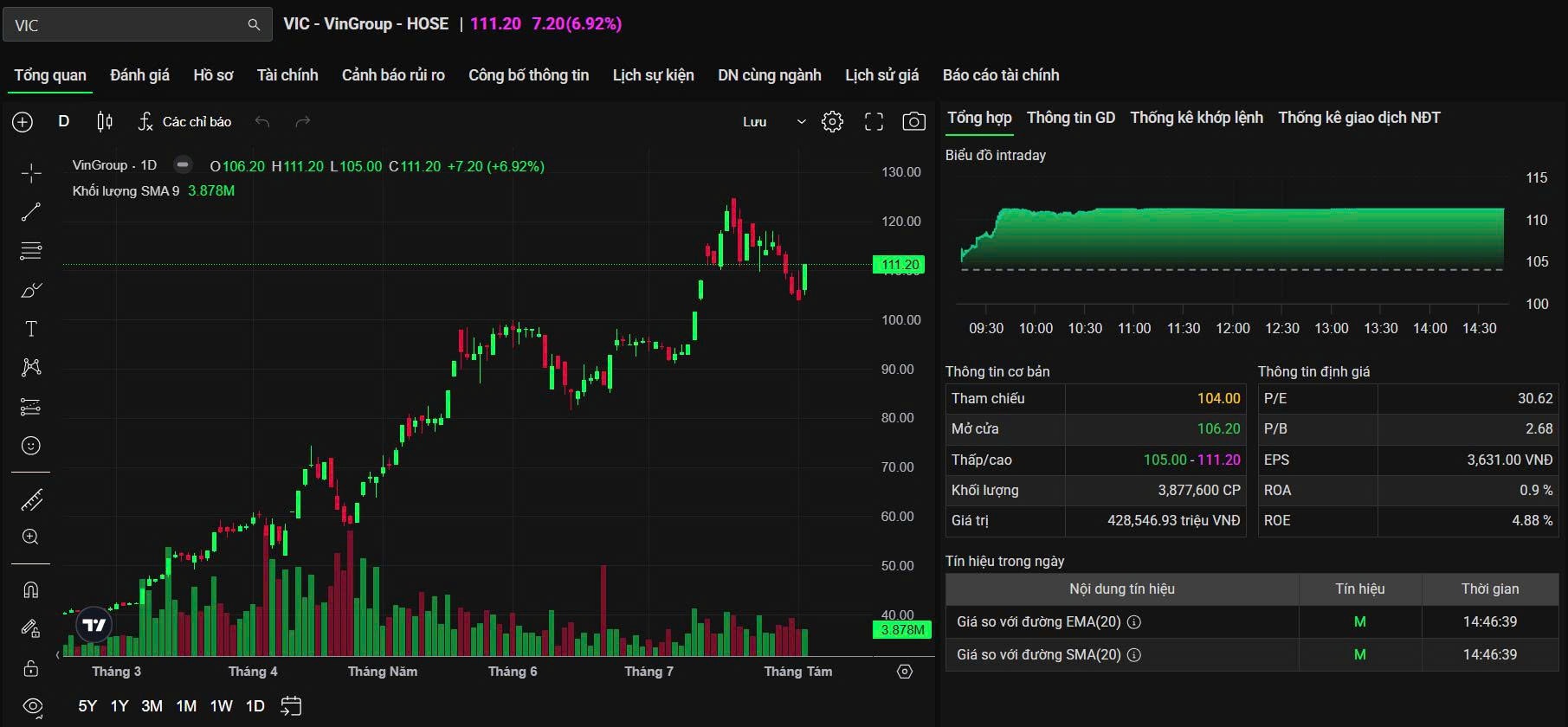Image resolution: width=1568 pixels, height=727 pixels.
Task: Open DN cùng ngành tab
Action: click(770, 75)
